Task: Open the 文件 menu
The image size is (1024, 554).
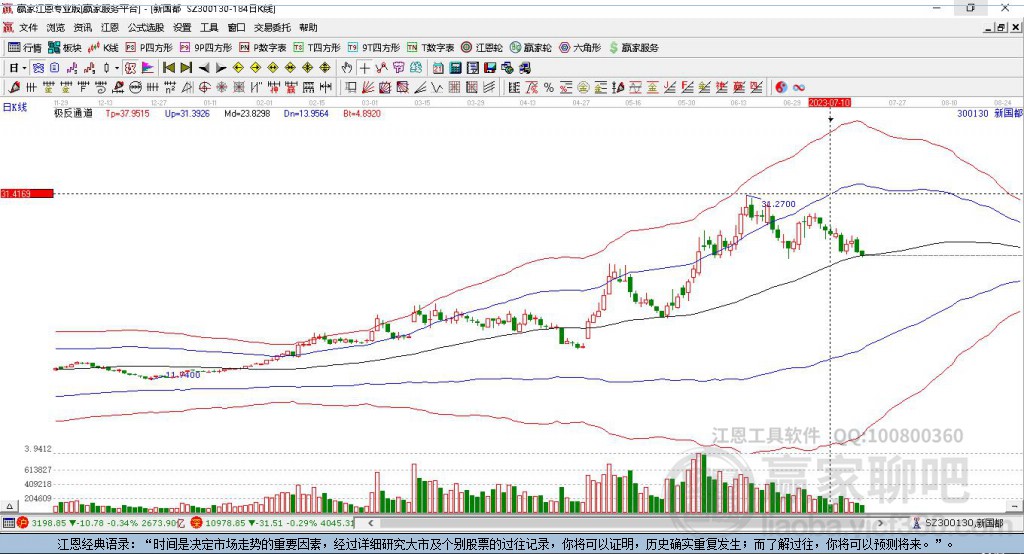Action: click(x=29, y=28)
